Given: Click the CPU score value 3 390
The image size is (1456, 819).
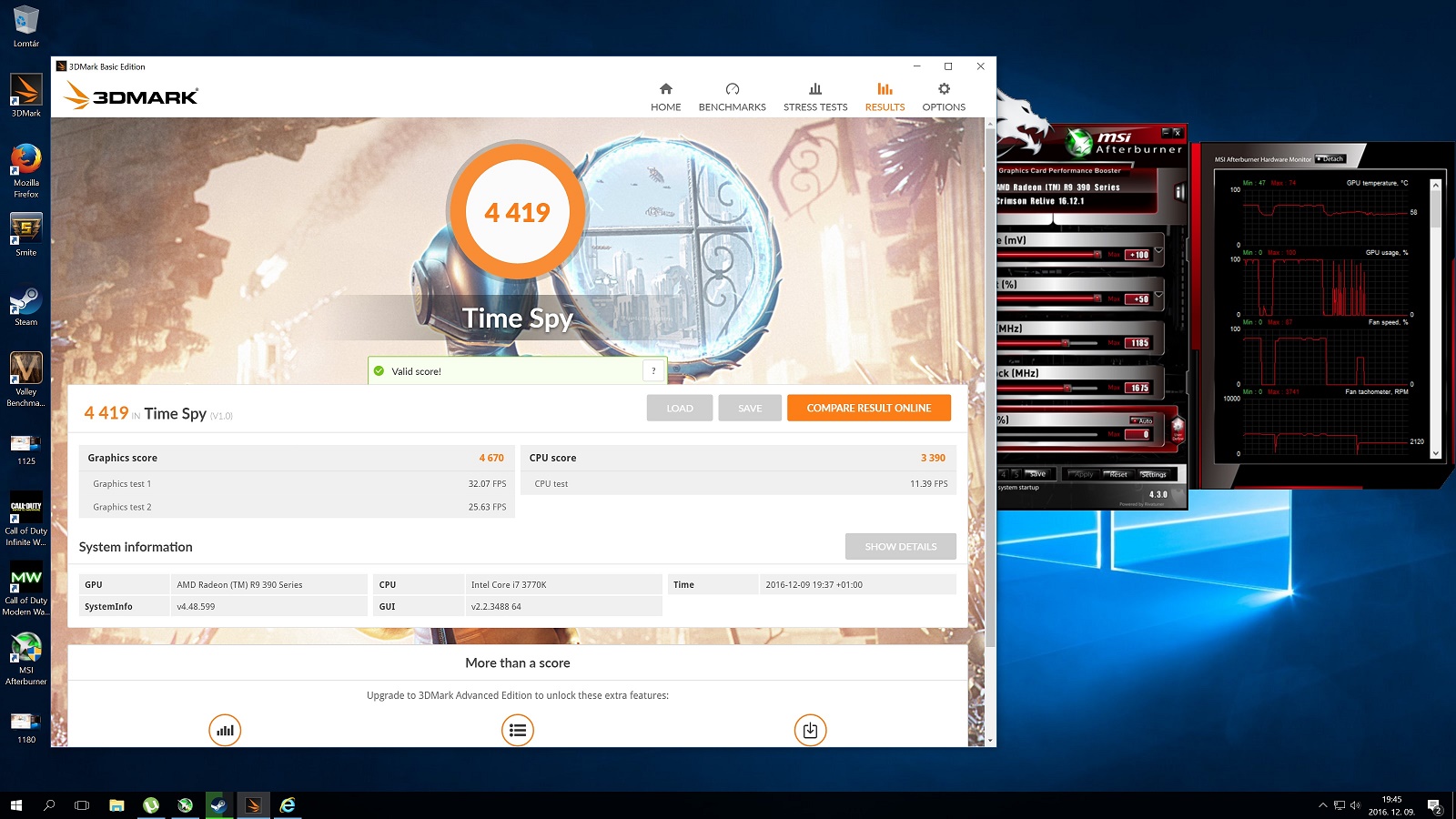Looking at the screenshot, I should point(933,458).
